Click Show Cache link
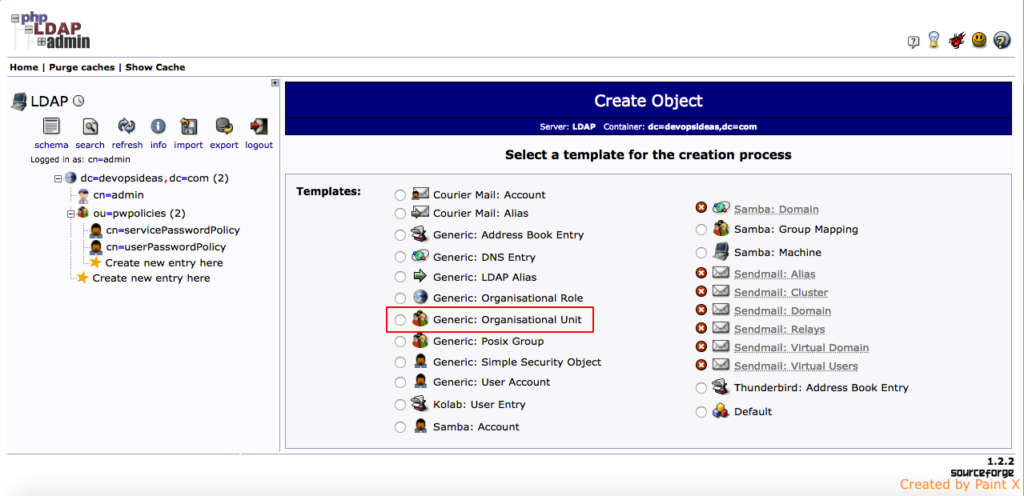 point(155,67)
